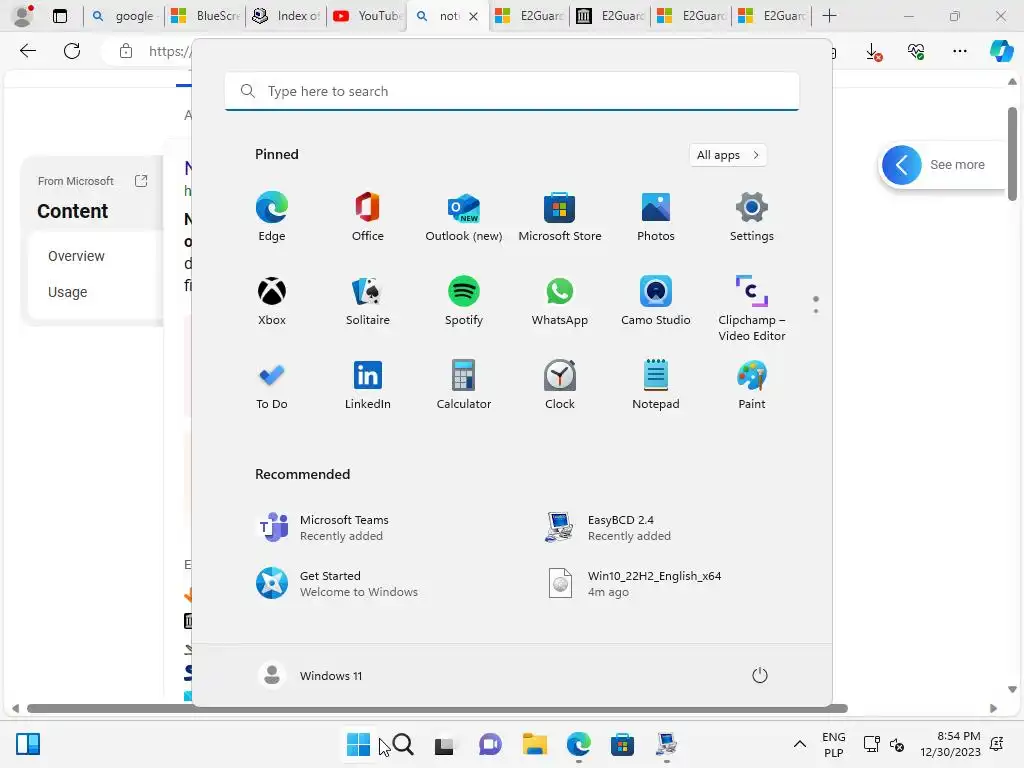
Task: Click the power button in Start menu
Action: 760,675
